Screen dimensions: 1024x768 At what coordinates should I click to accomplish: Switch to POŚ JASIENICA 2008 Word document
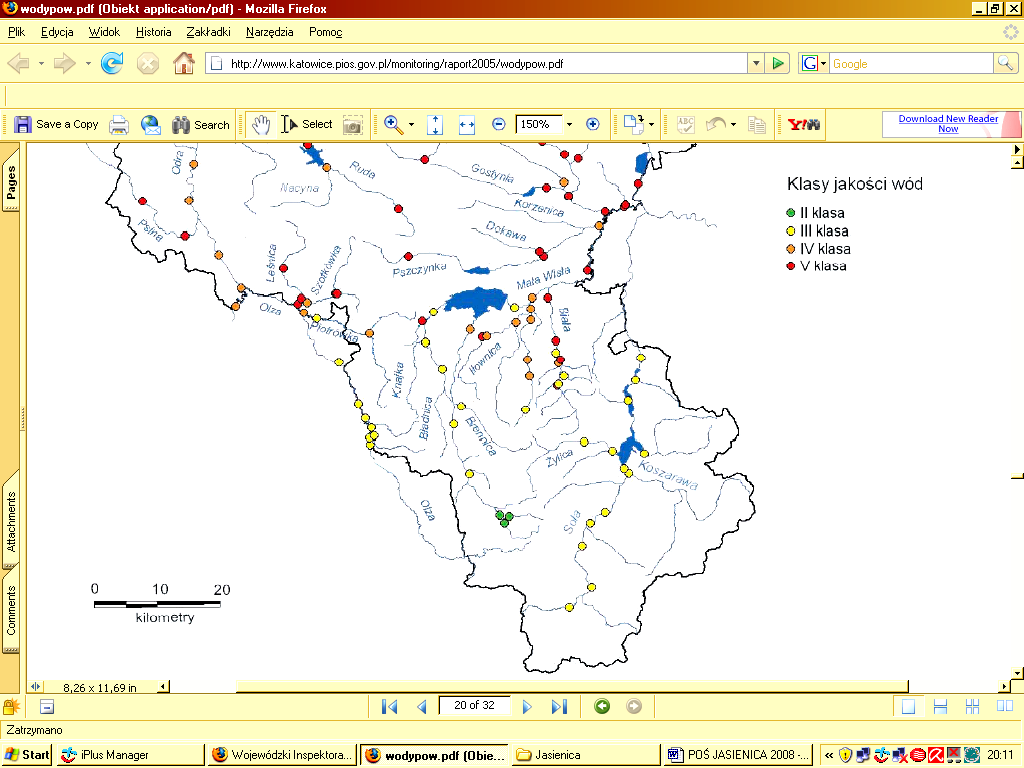tap(738, 755)
